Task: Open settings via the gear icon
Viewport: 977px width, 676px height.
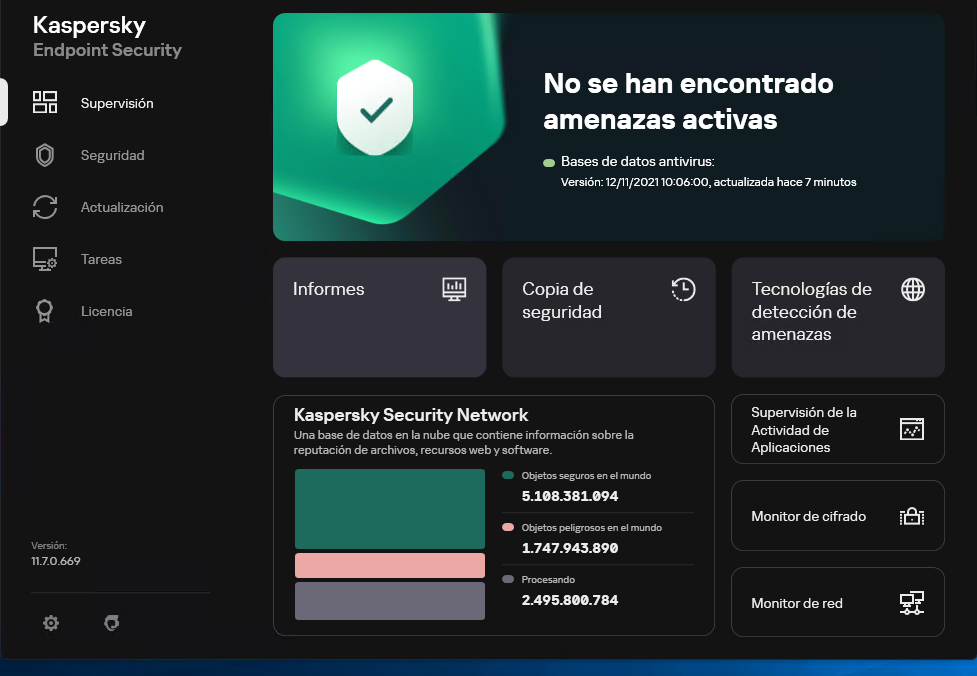Action: (51, 623)
